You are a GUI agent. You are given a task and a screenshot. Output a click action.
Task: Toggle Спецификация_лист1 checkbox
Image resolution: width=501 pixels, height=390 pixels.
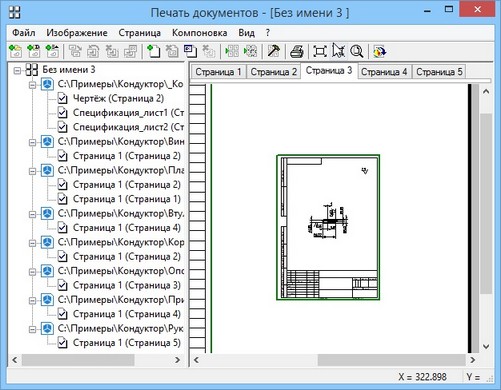point(62,113)
